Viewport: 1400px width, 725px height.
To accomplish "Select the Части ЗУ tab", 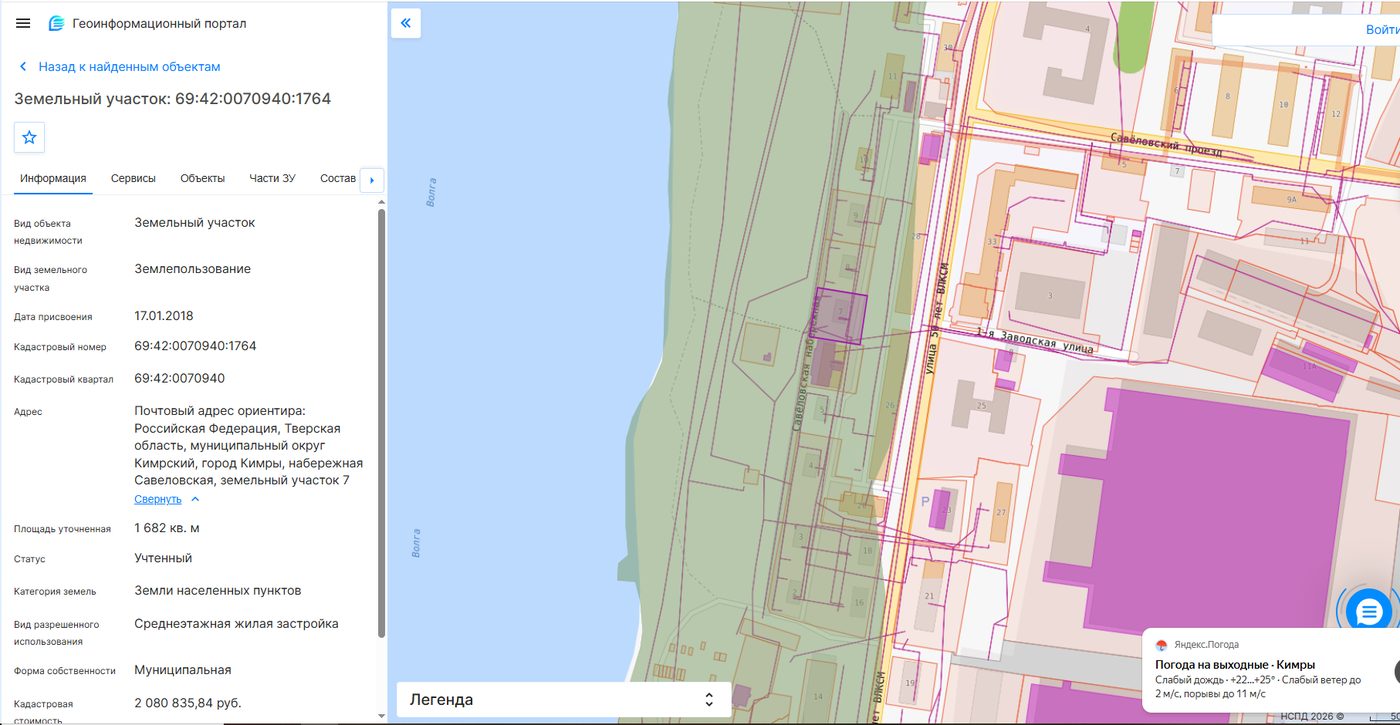I will pyautogui.click(x=272, y=179).
